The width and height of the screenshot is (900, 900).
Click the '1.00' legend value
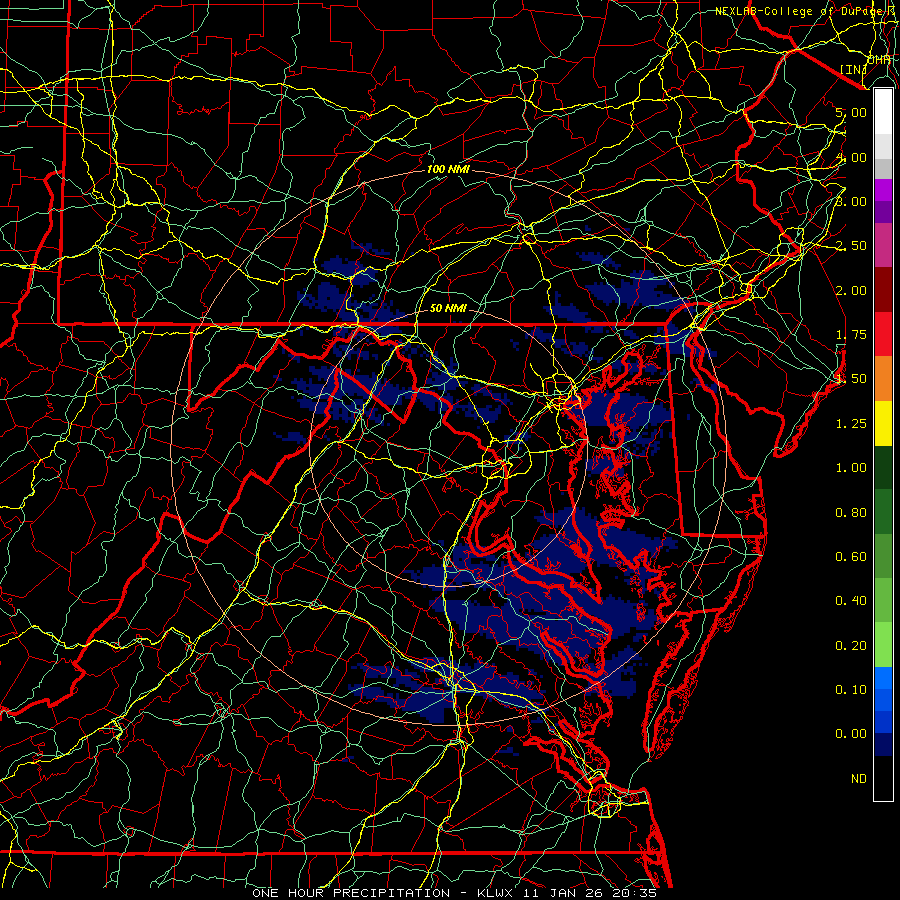pyautogui.click(x=851, y=468)
